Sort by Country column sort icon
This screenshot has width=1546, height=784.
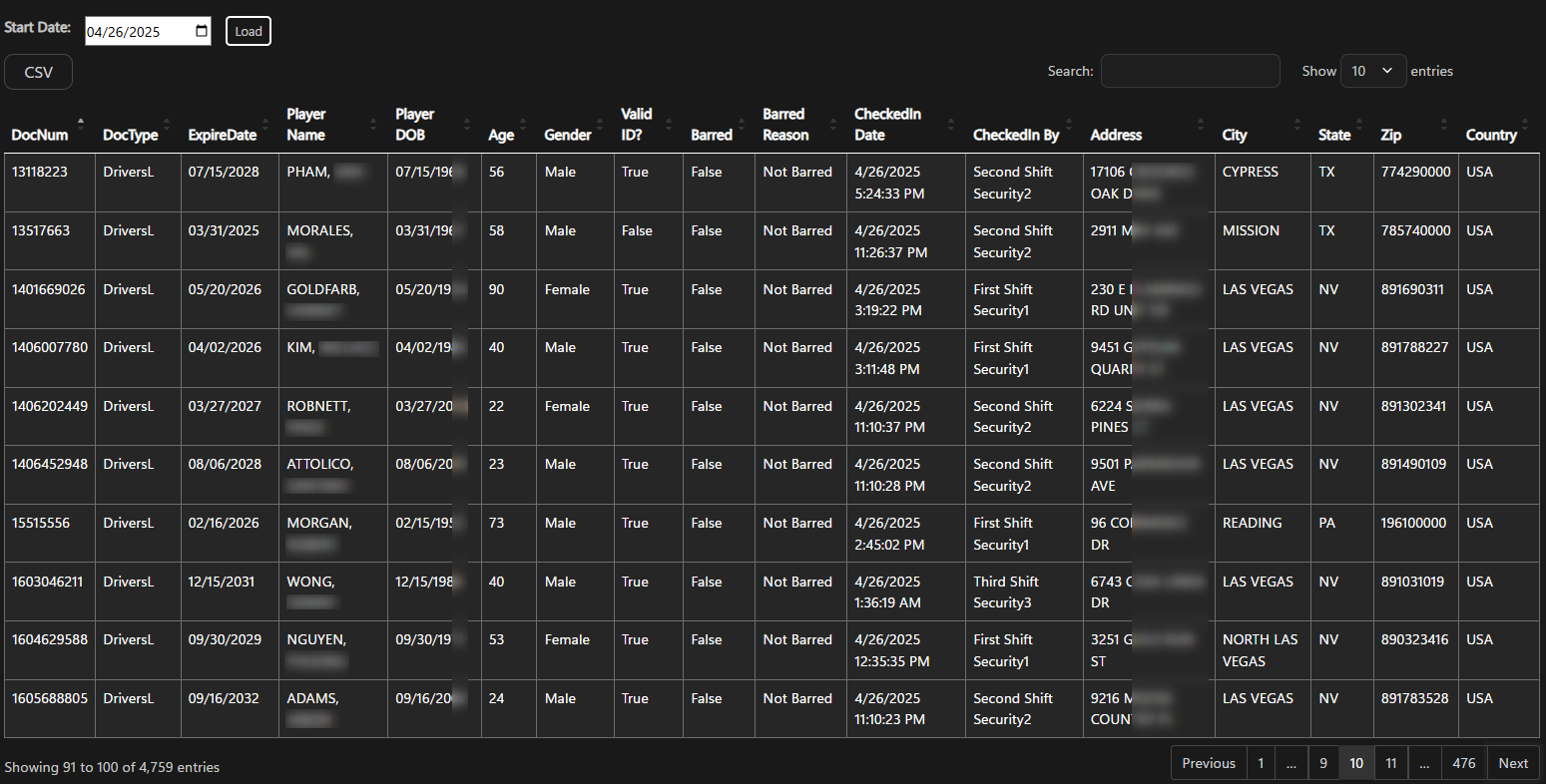(1526, 125)
